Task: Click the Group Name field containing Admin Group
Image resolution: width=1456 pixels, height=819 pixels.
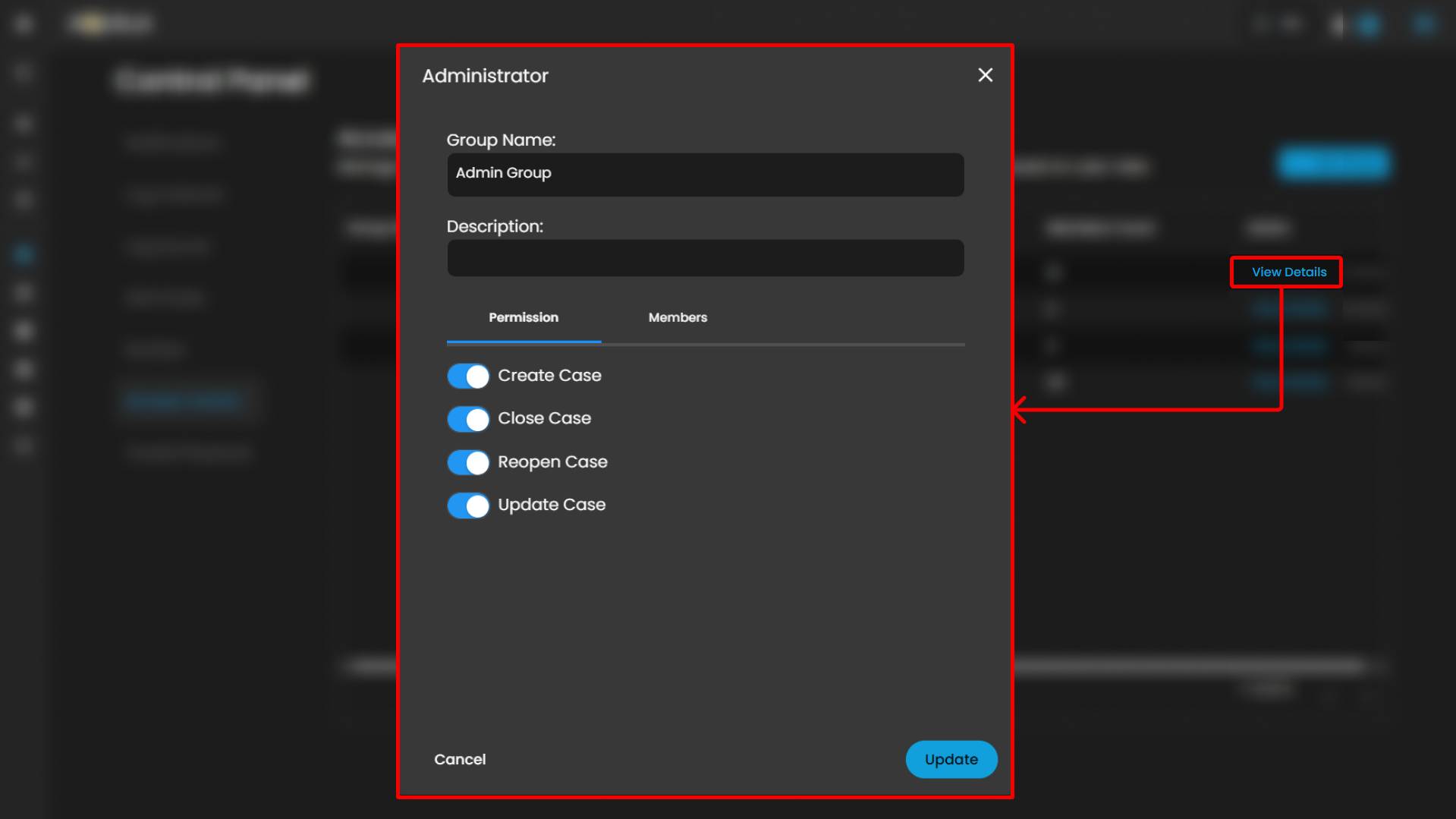Action: click(x=705, y=174)
